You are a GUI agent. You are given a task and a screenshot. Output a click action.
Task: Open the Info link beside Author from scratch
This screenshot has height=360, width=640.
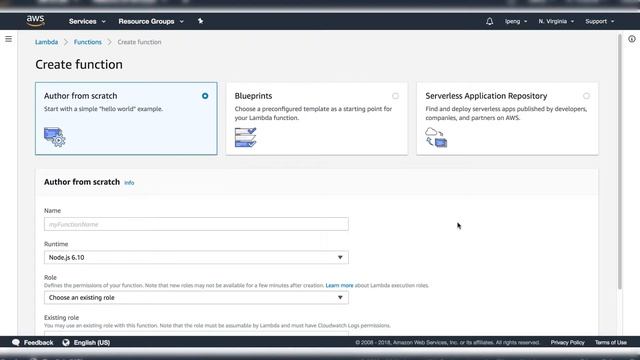click(129, 183)
